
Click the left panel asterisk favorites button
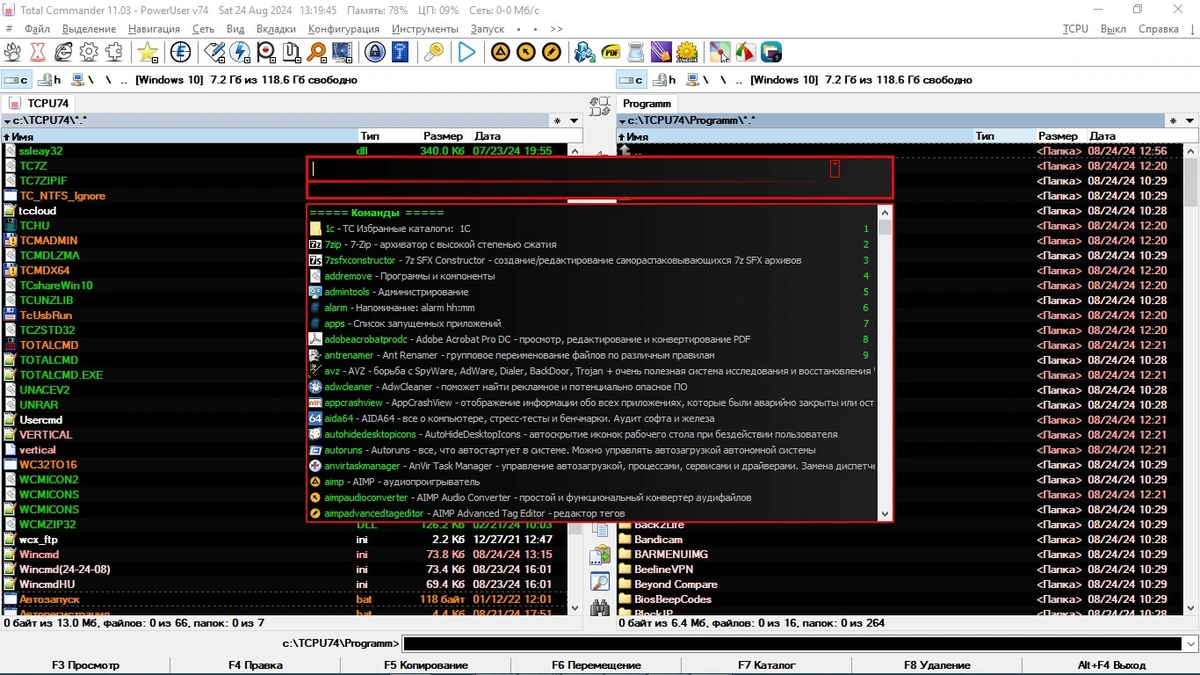558,121
